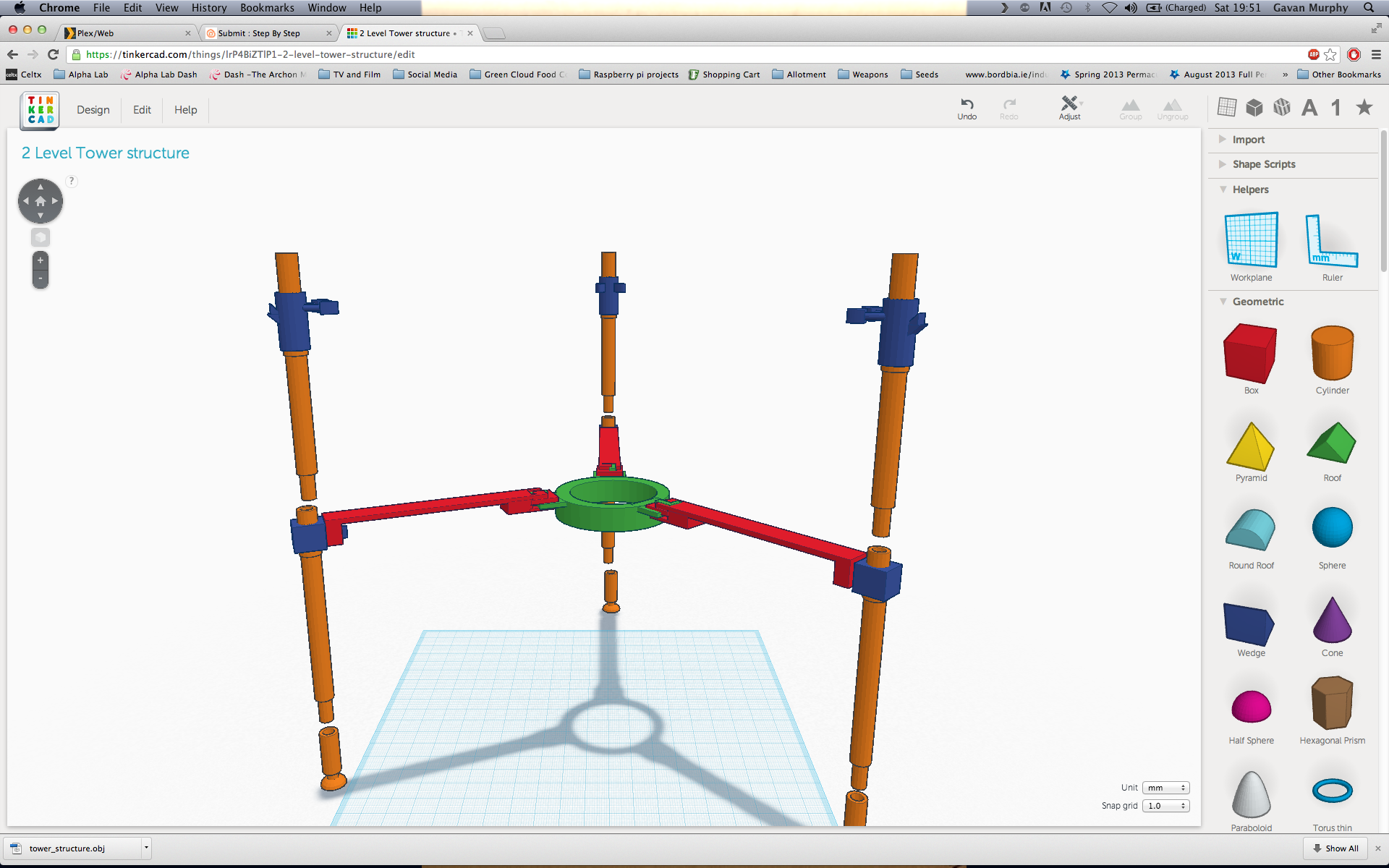Click the green ring in the 3D model
1389x868 pixels.
[x=612, y=504]
